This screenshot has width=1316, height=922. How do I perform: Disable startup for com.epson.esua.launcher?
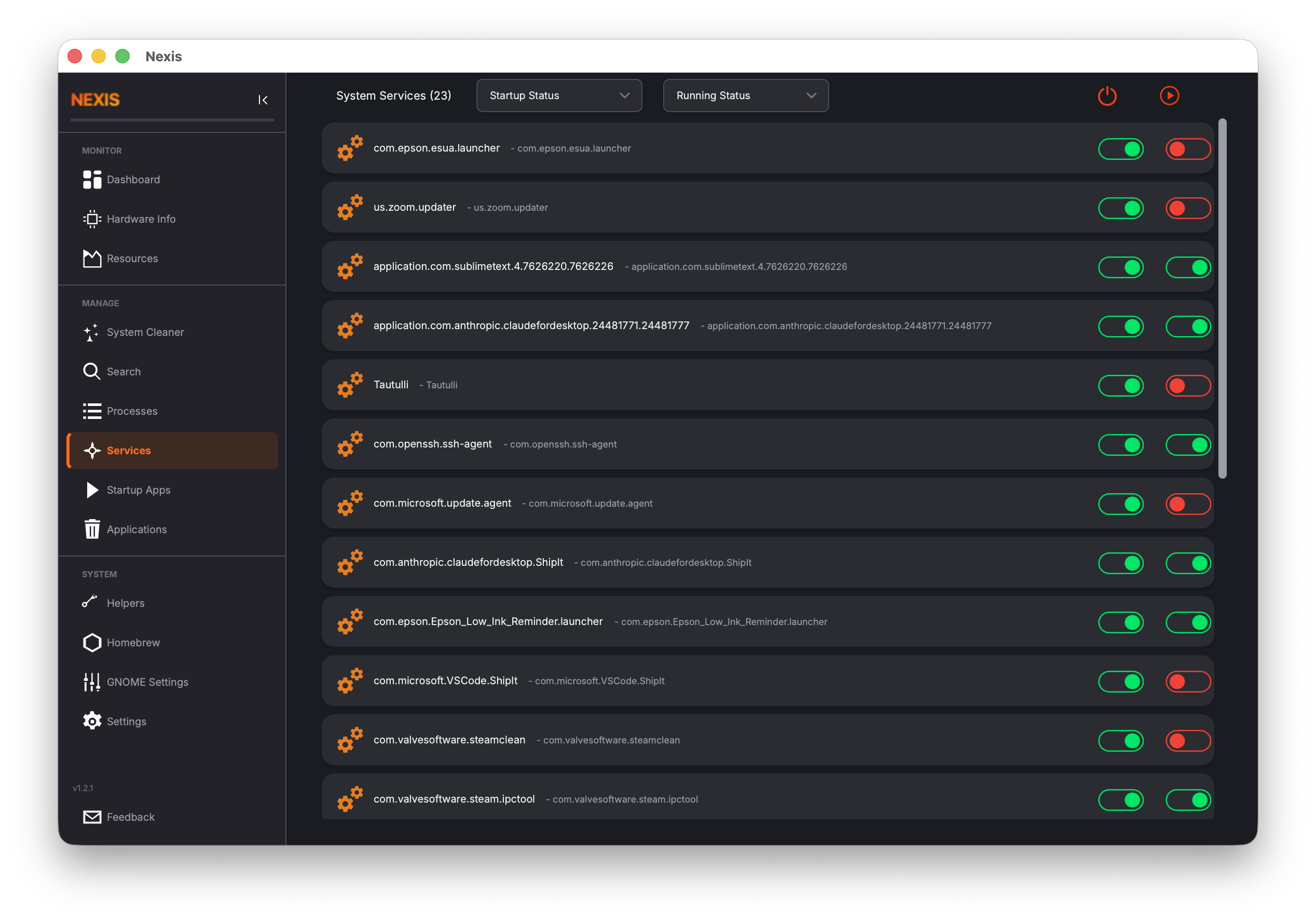coord(1120,148)
